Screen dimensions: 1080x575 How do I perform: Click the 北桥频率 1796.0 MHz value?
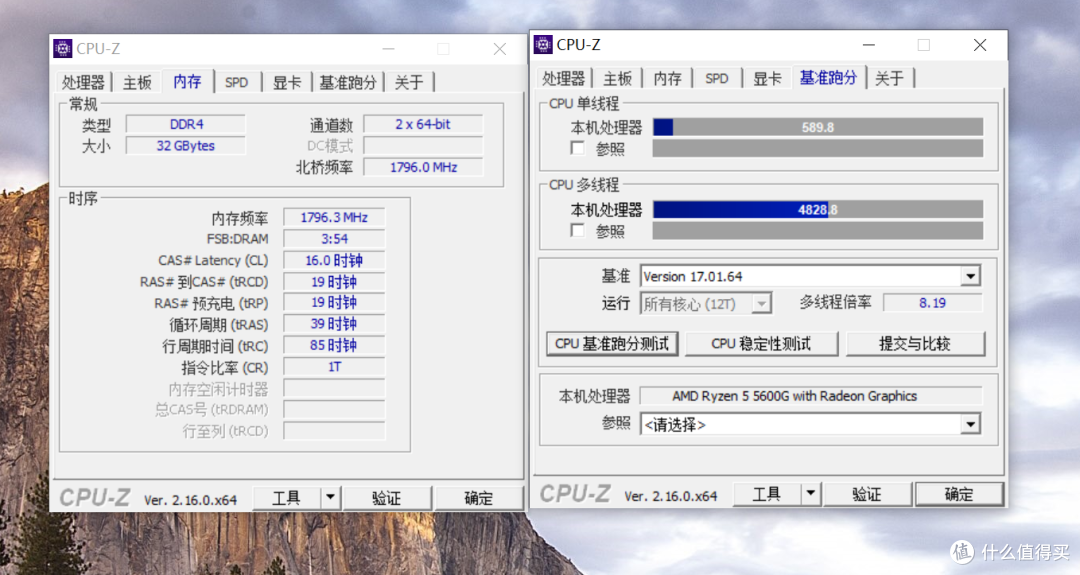coord(423,167)
